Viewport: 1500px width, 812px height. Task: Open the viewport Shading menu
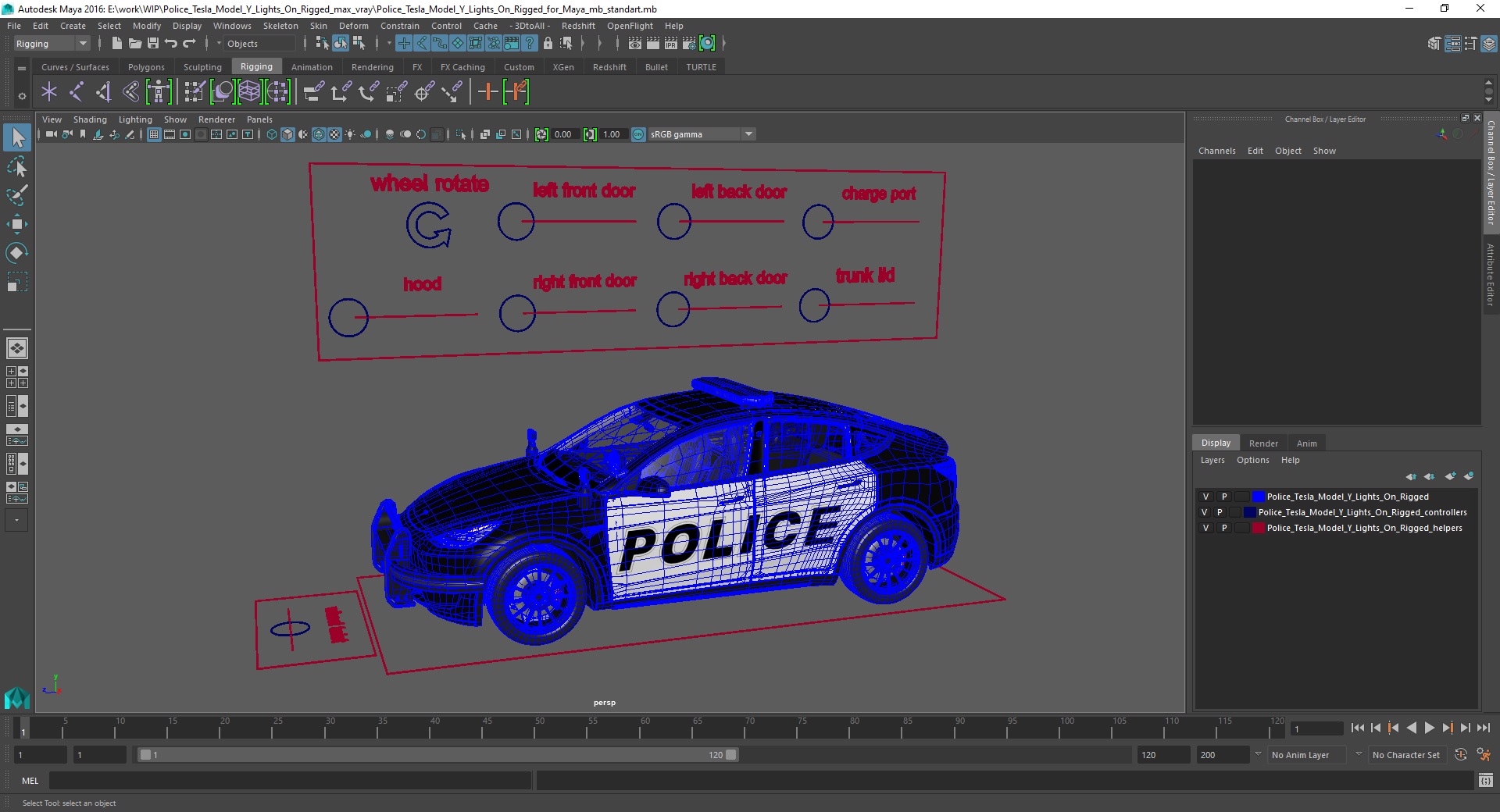90,119
